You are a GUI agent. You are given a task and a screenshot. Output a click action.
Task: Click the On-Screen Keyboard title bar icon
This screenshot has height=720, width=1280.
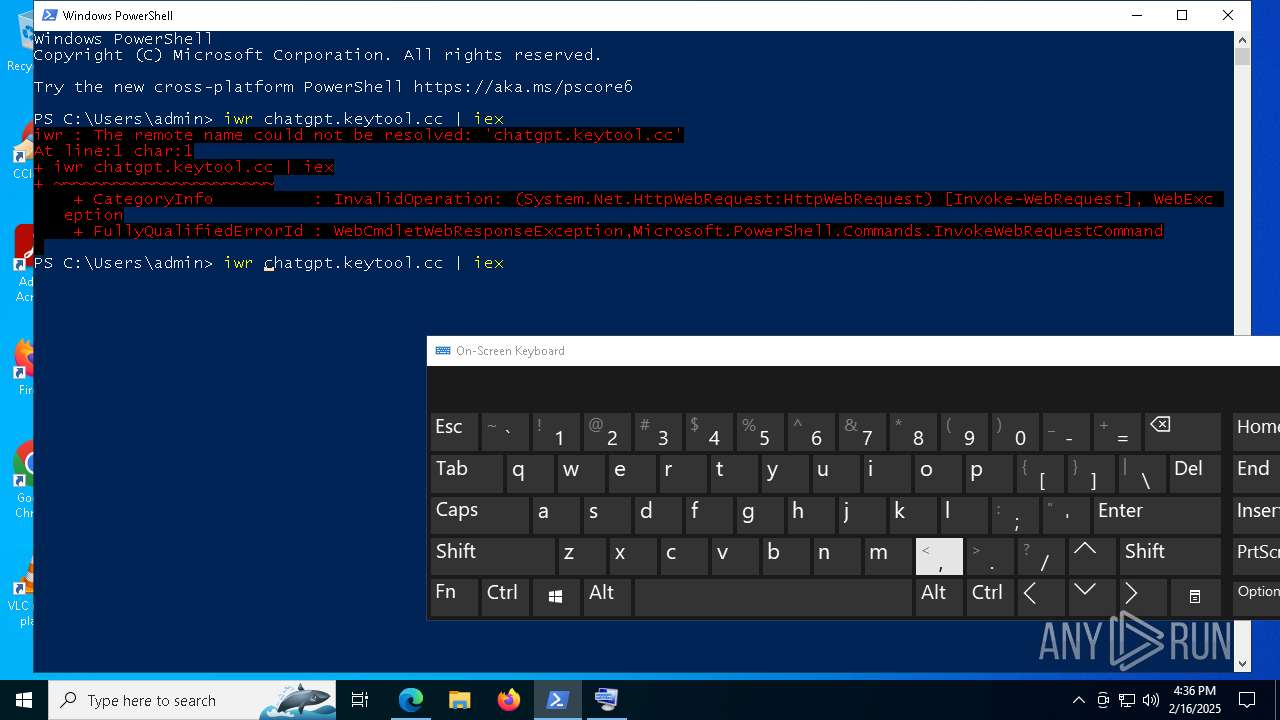click(x=443, y=351)
